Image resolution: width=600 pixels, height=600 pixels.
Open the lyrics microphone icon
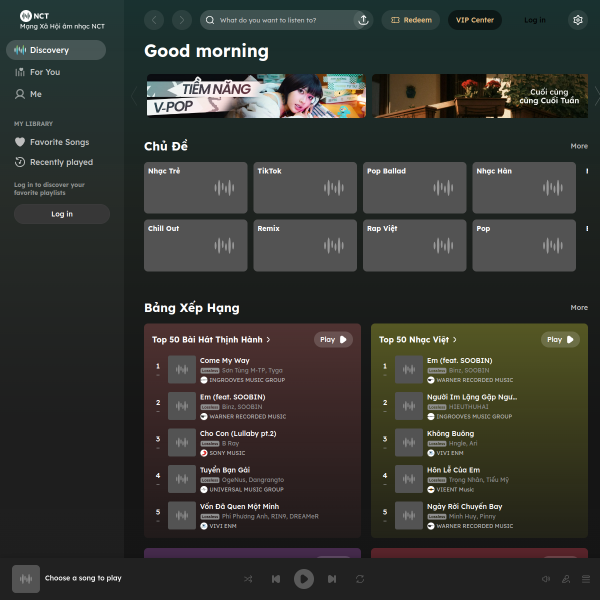(566, 579)
